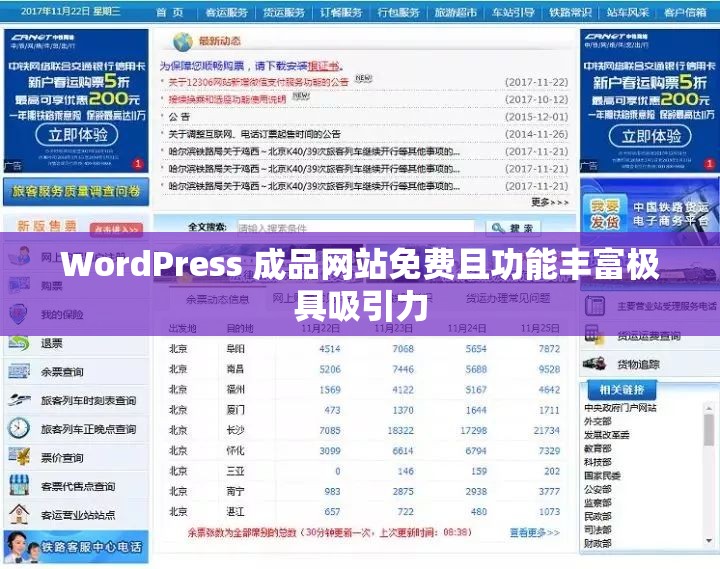720x569 pixels.
Task: Open the 公告 news item dated 2015-12-01
Action: 179,117
